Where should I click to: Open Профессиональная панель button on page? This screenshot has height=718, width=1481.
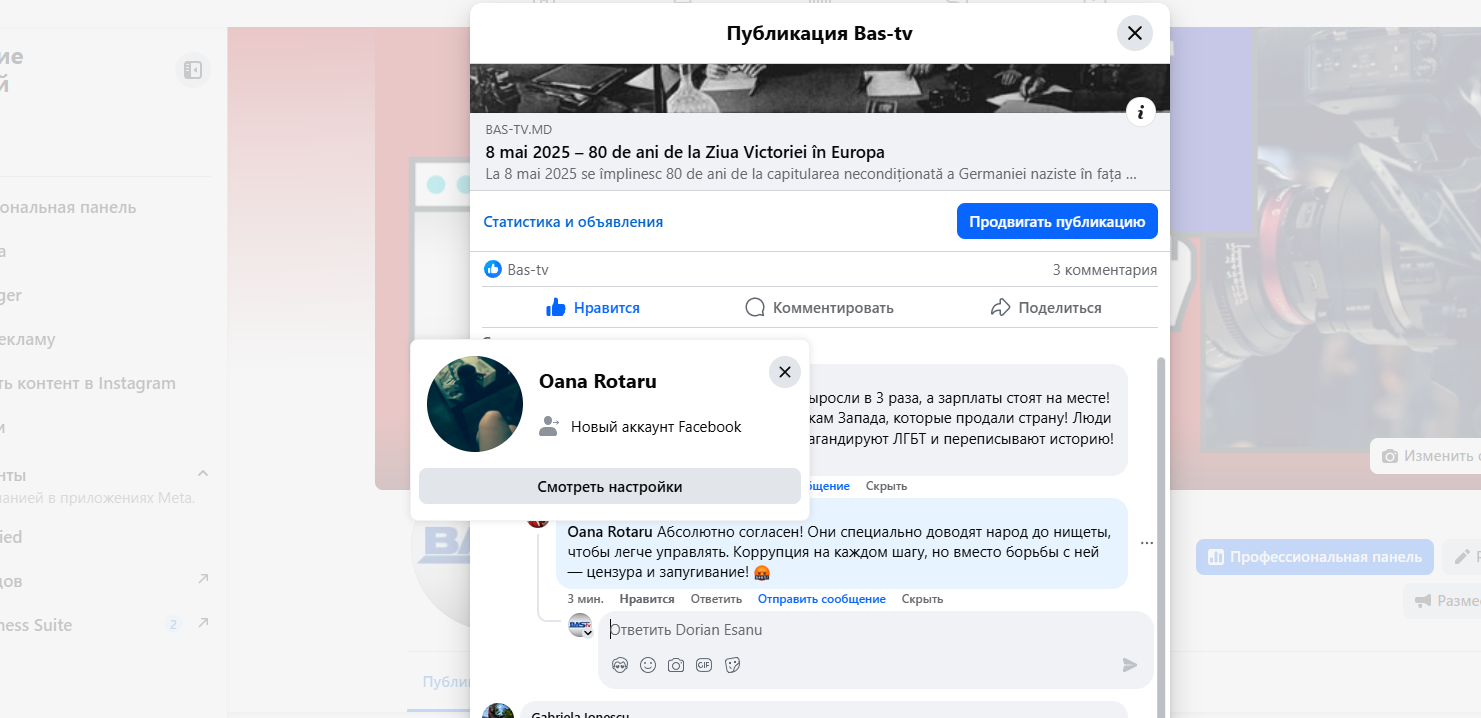pyautogui.click(x=1315, y=557)
